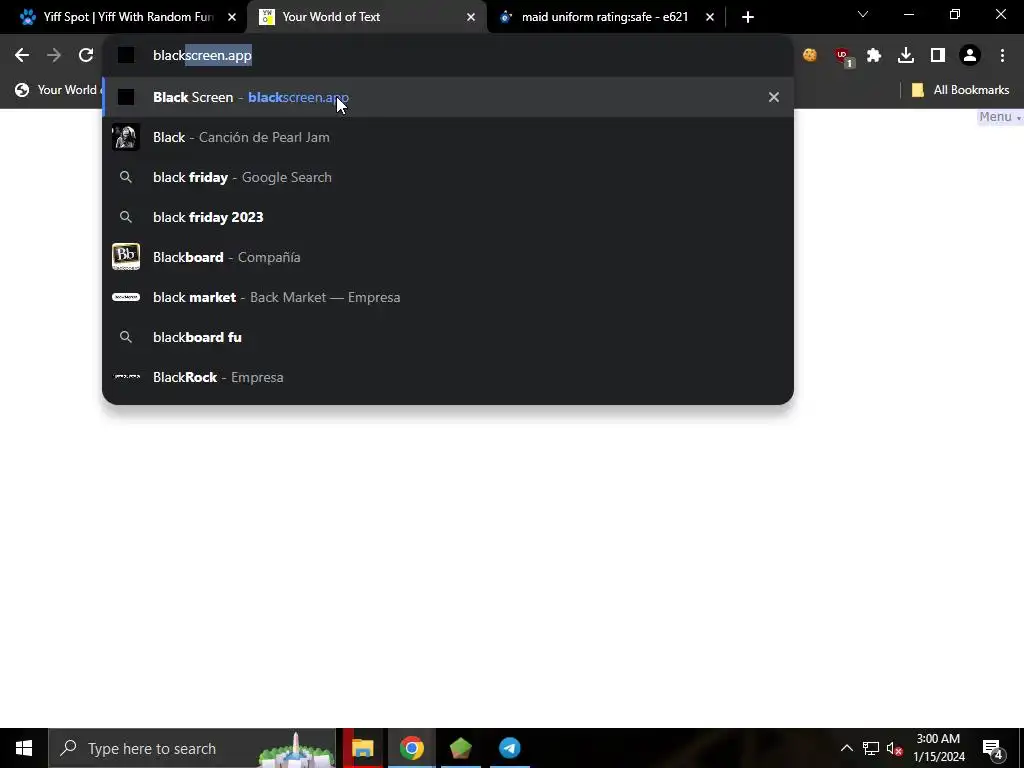
Task: Click into the address bar text
Action: pyautogui.click(x=202, y=56)
